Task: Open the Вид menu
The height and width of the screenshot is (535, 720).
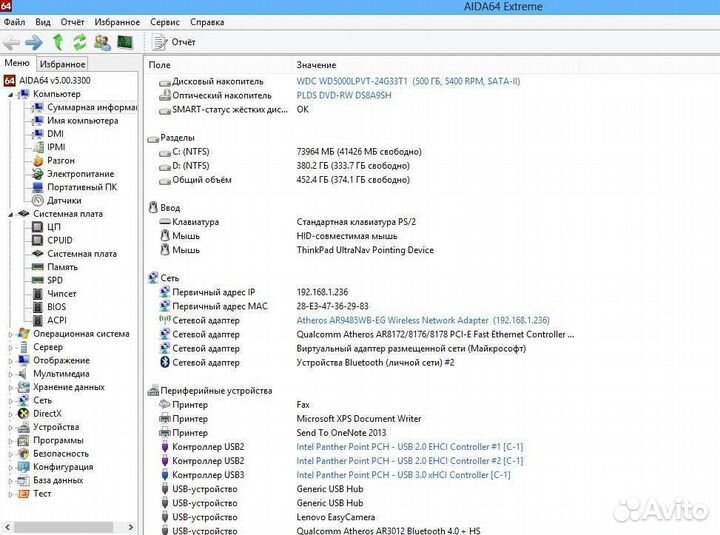Action: click(x=43, y=22)
